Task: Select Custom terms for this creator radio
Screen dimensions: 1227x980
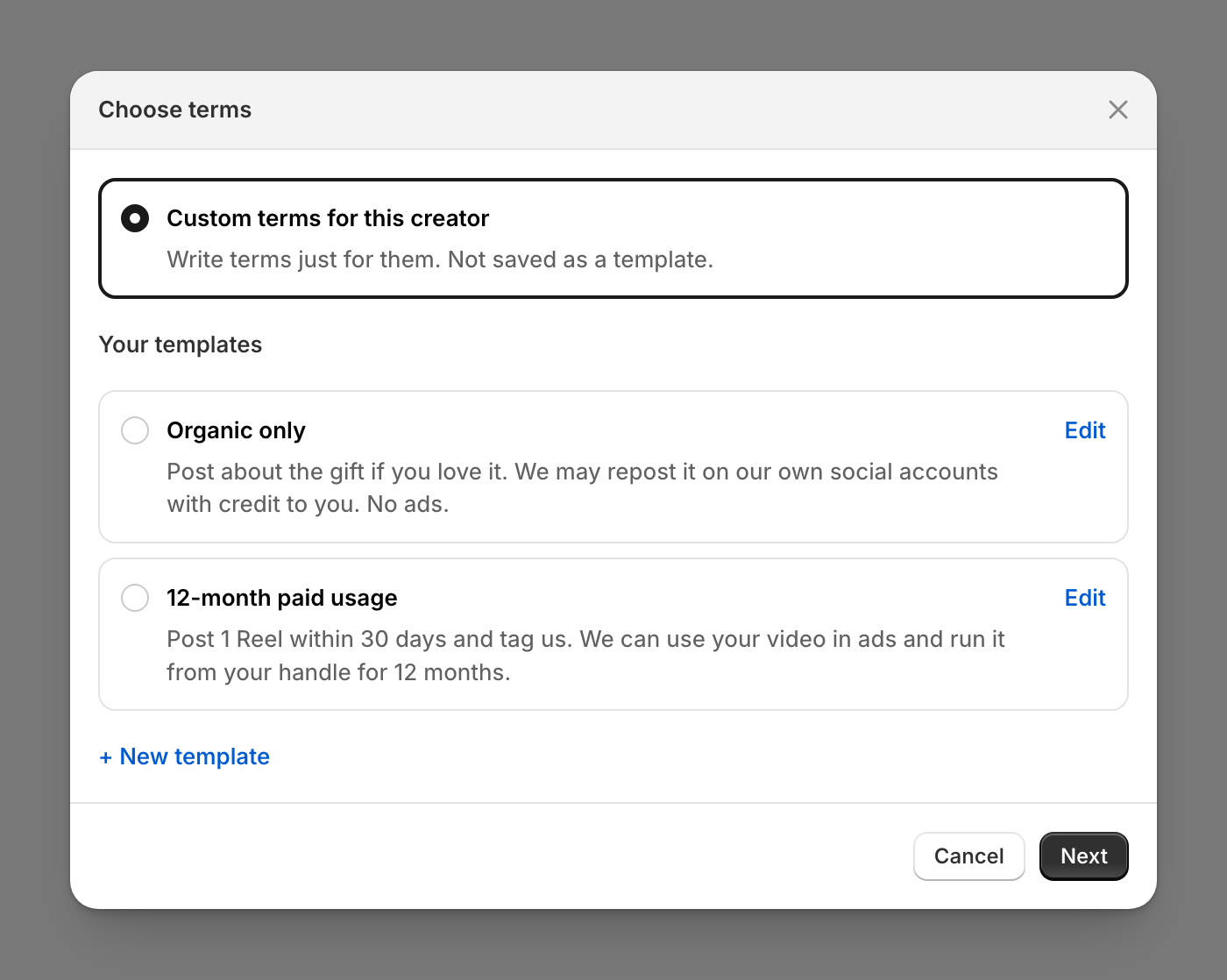Action: click(x=135, y=218)
